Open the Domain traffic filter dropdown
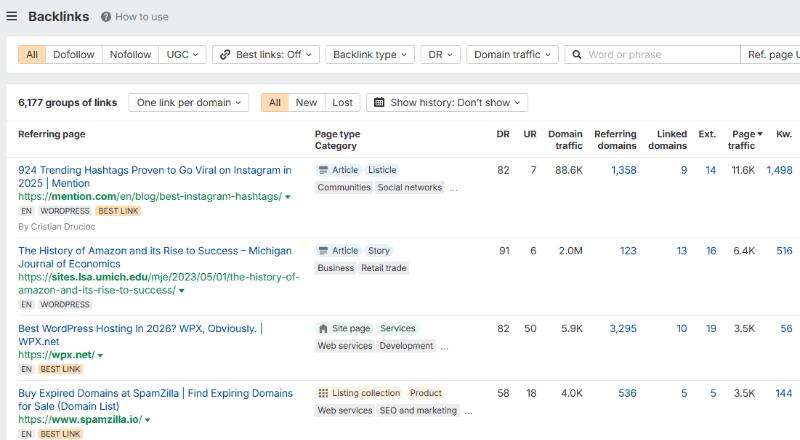This screenshot has width=800, height=440. 512,55
